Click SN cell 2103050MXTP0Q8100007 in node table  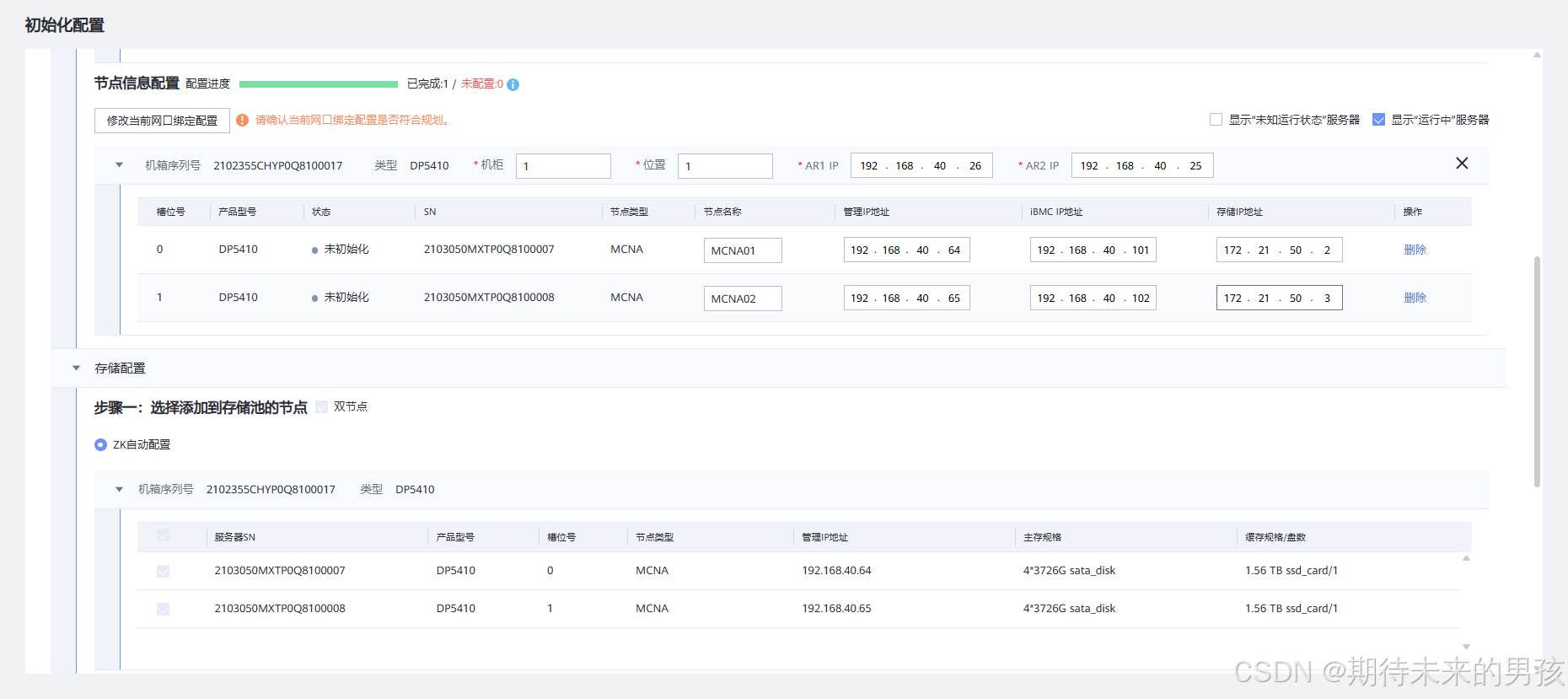tap(489, 250)
